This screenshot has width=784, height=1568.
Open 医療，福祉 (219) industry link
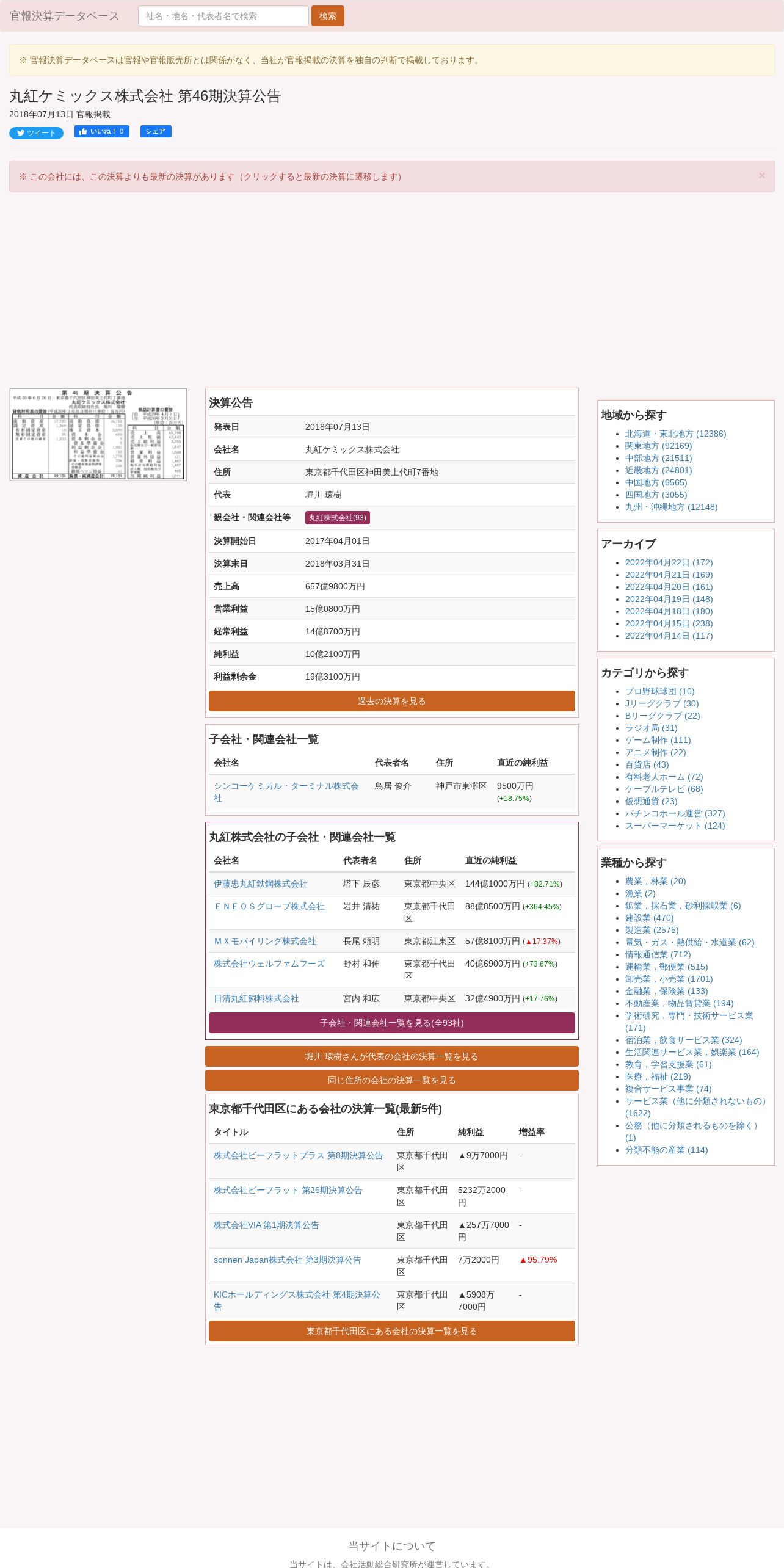coord(658,1076)
